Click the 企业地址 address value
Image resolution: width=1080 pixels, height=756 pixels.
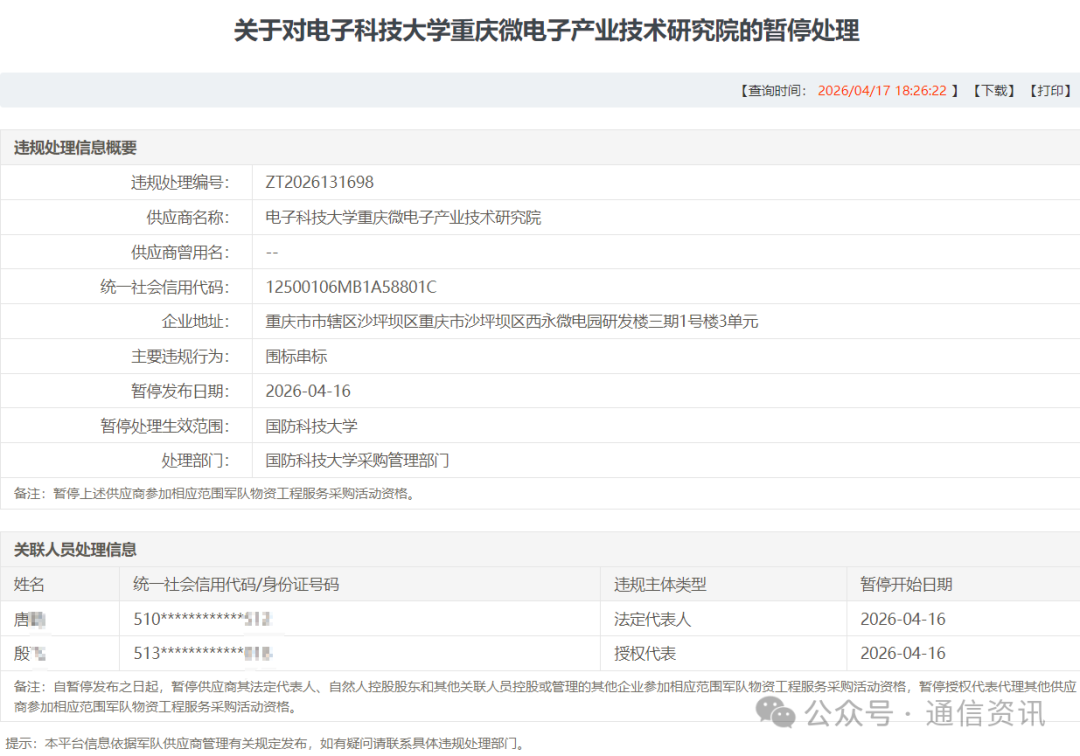[511, 322]
